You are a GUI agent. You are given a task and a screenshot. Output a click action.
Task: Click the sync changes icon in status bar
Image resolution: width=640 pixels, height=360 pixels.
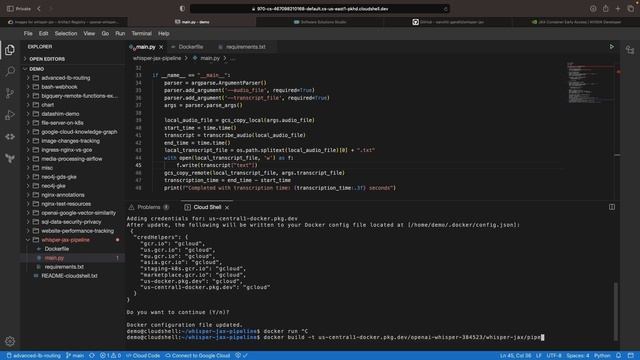point(92,356)
